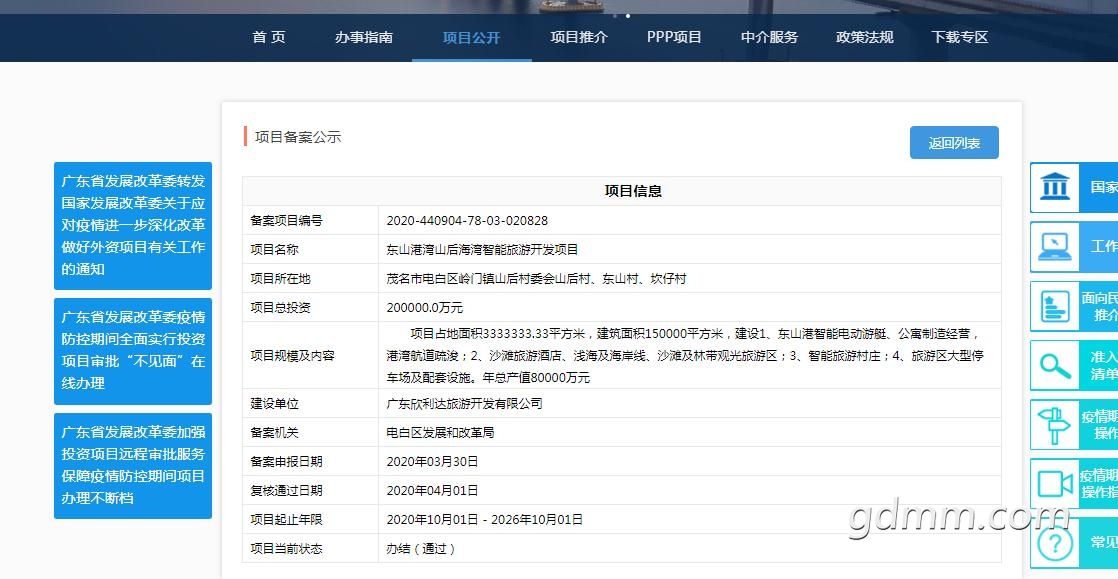Click the magnifying glass icon in sidebar
Screen dimensions: 1118x579
click(x=1054, y=366)
